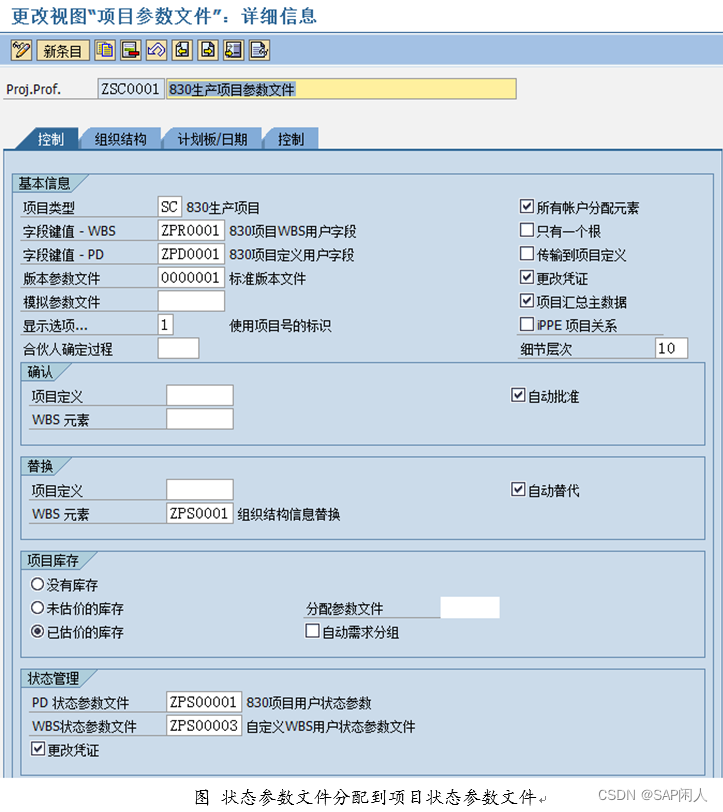The height and width of the screenshot is (812, 723).
Task: Toggle the 所有帐户分配元素 checkbox
Action: tap(527, 206)
